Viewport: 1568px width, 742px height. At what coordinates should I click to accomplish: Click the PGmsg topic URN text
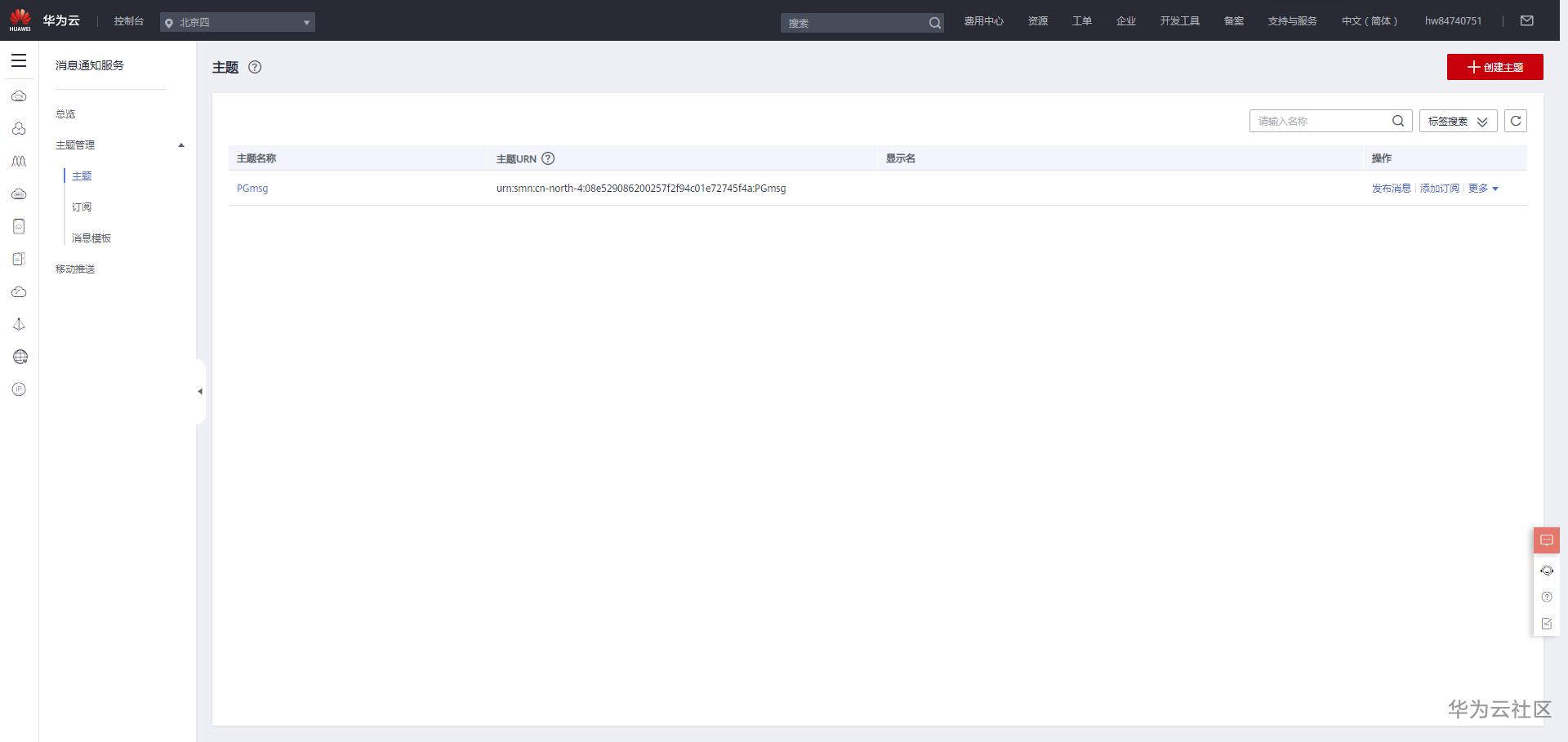tap(641, 189)
